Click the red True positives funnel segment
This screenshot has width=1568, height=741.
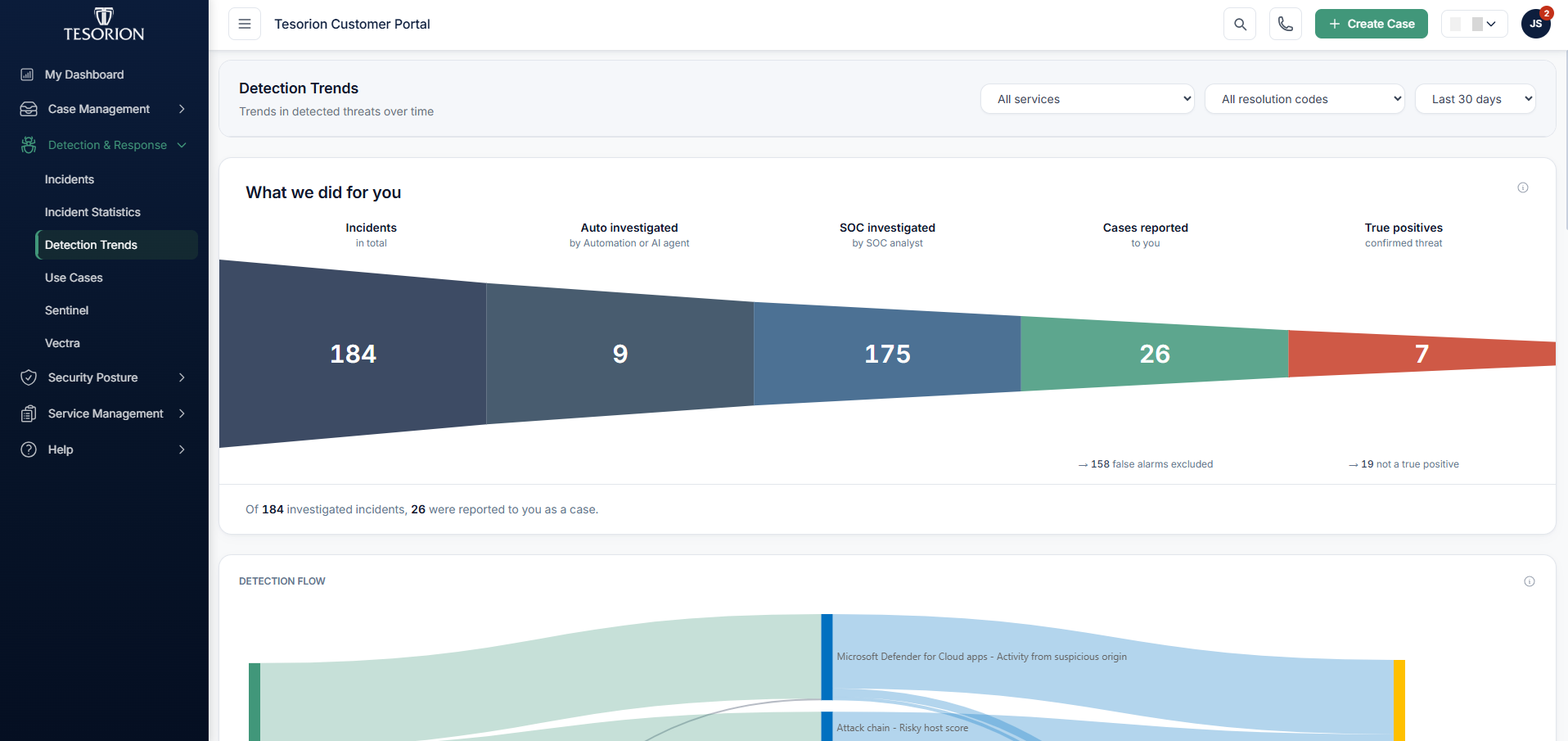click(x=1422, y=354)
